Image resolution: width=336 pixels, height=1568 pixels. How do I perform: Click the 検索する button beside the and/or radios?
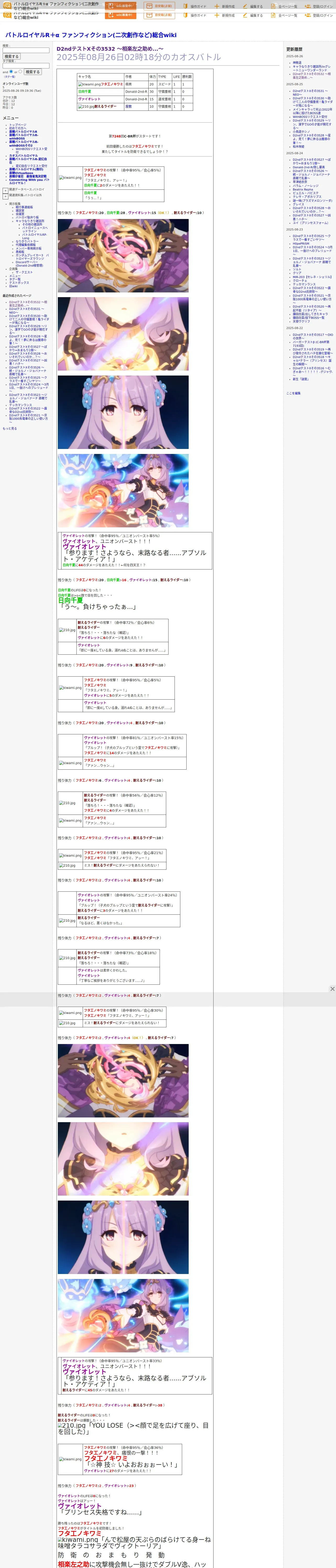click(32, 72)
